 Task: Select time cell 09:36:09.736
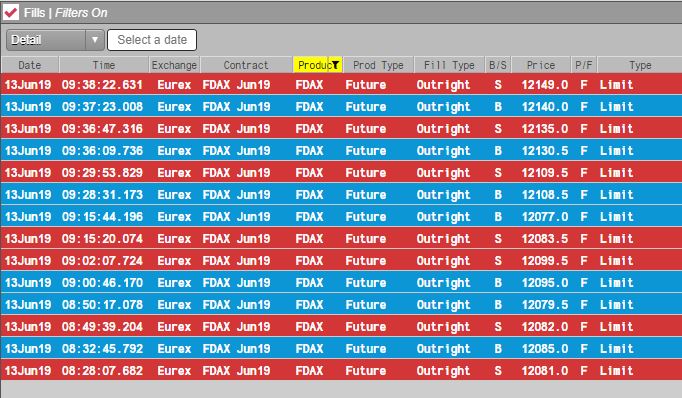pyautogui.click(x=102, y=151)
